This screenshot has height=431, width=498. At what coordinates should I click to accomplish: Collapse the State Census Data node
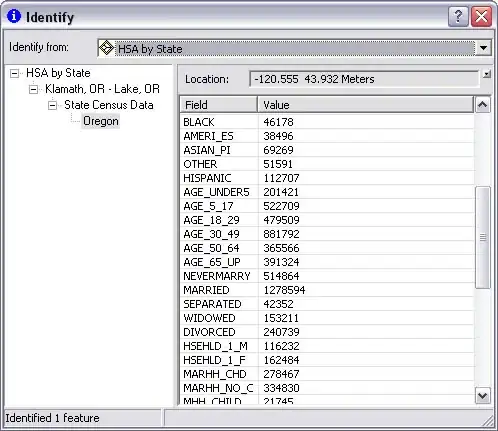click(x=52, y=105)
